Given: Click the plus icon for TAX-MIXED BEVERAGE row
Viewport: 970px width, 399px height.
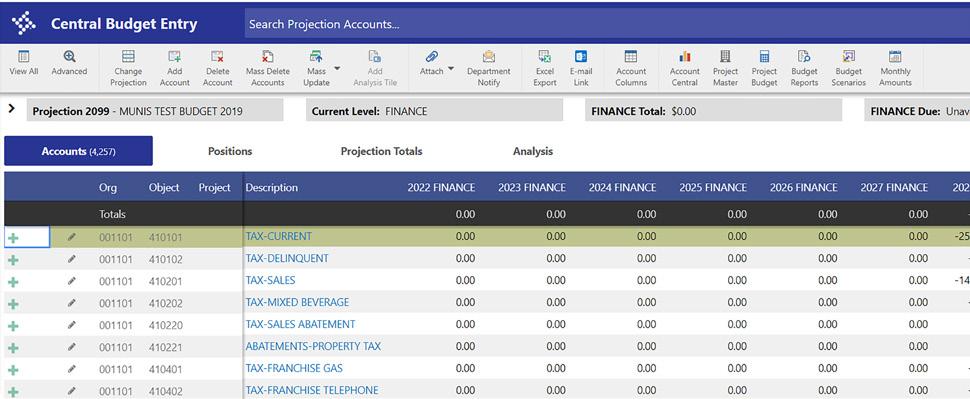Looking at the screenshot, I should pos(13,304).
